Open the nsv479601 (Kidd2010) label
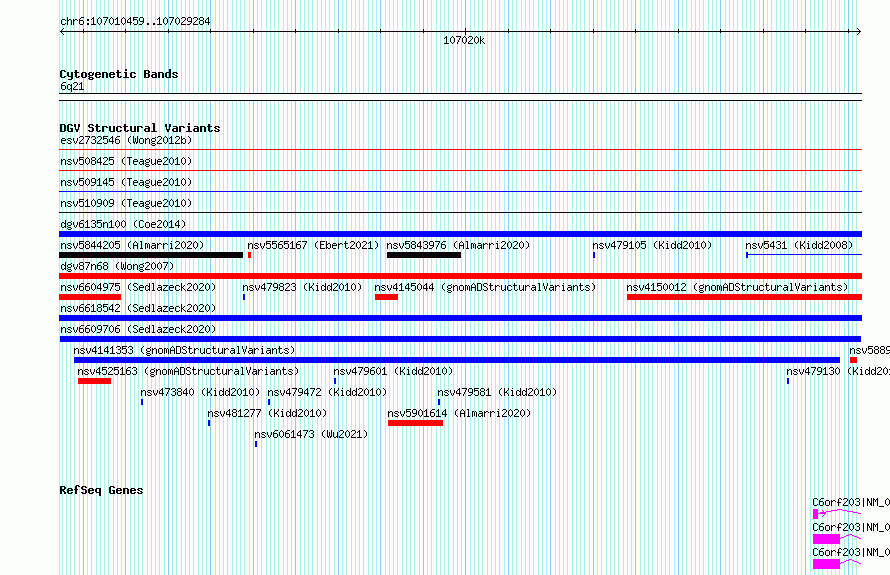 pos(393,371)
